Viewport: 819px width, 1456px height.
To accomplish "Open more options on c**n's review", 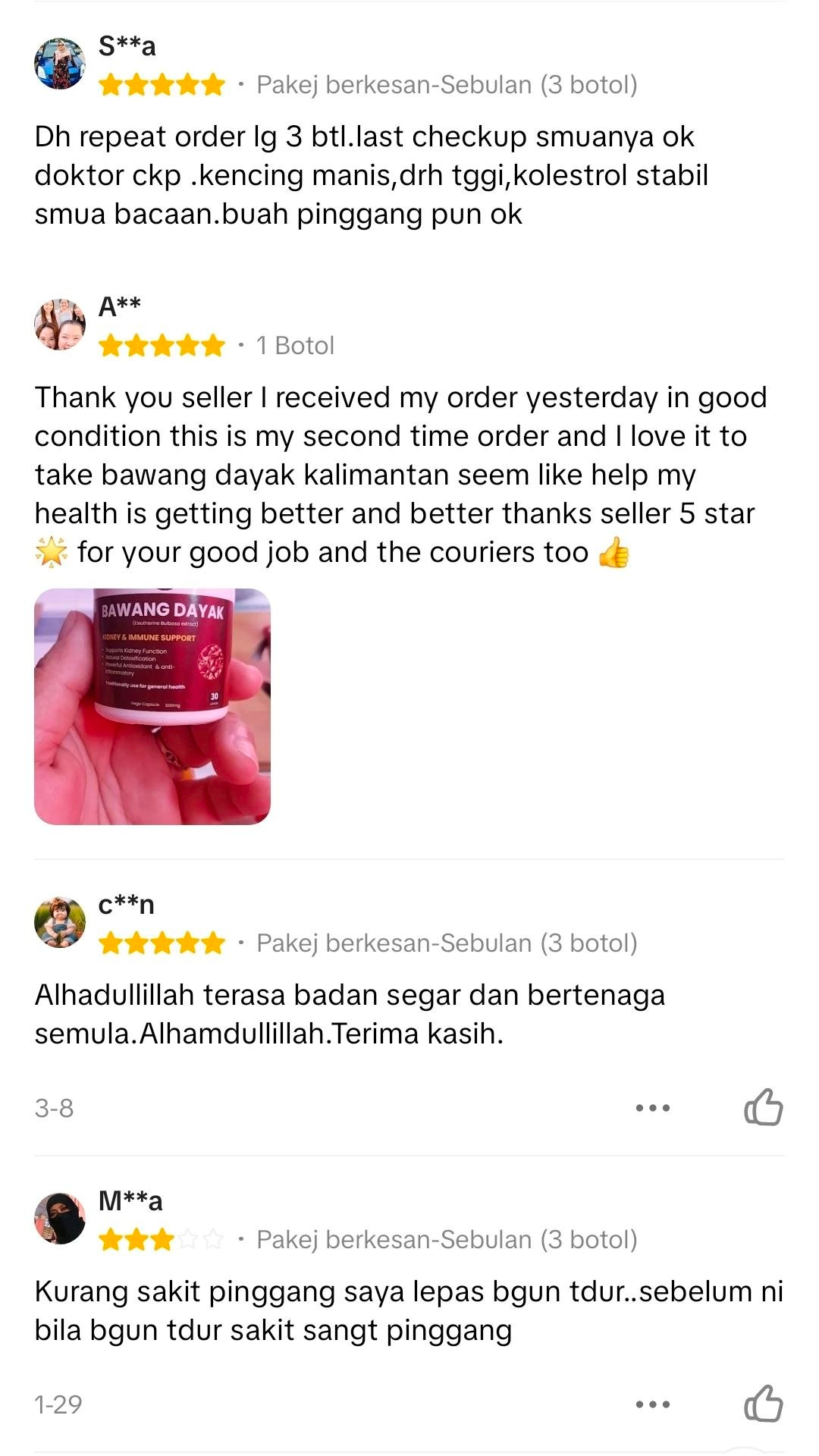I will pyautogui.click(x=653, y=1108).
